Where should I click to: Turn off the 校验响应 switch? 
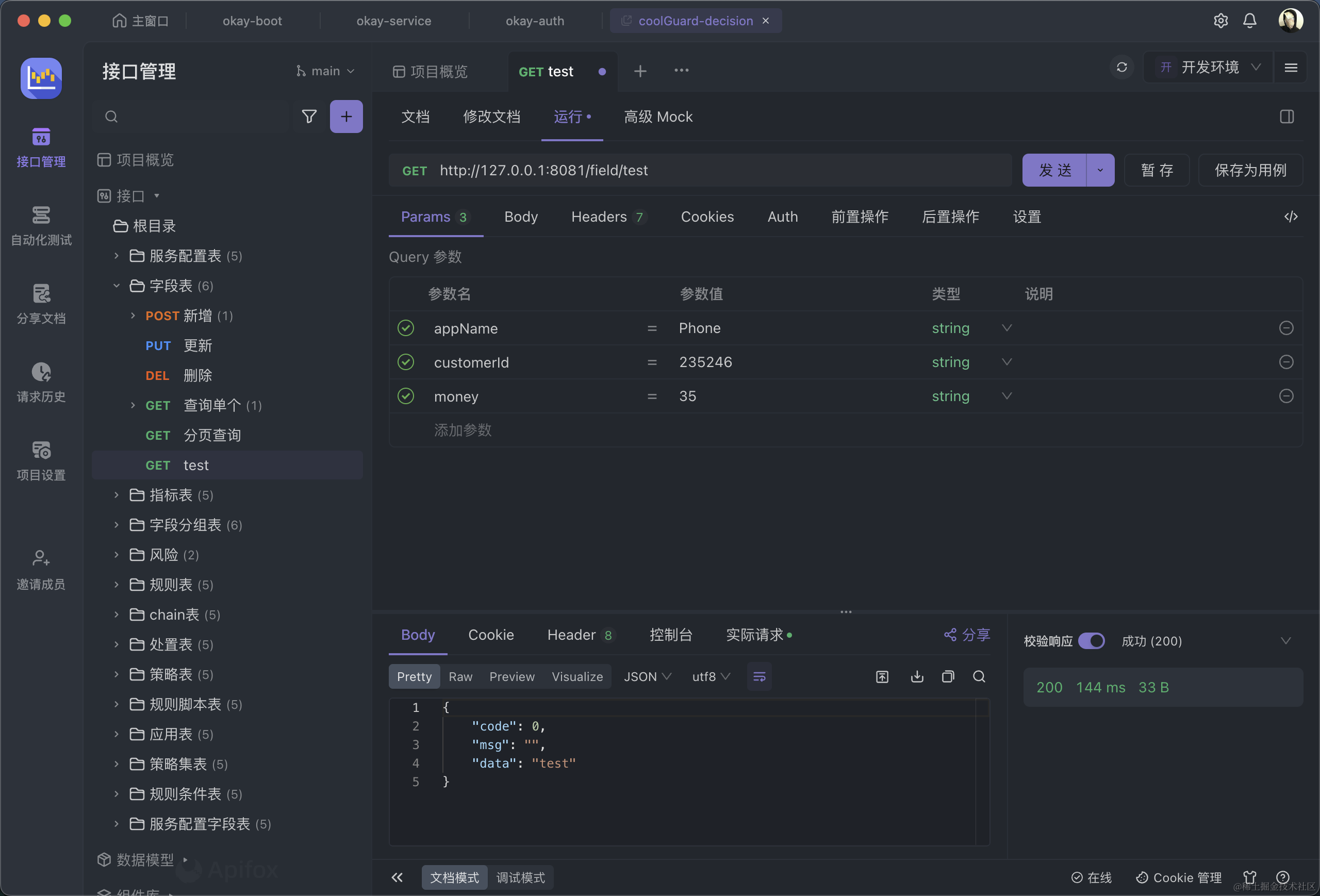1091,641
